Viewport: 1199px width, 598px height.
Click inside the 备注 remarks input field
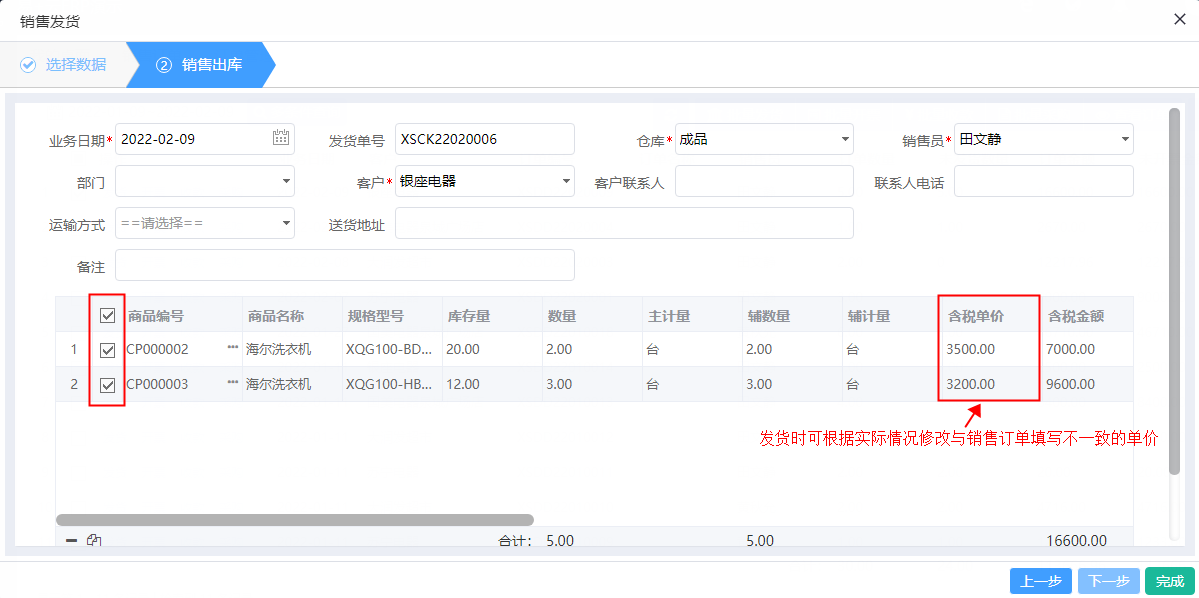[x=345, y=265]
